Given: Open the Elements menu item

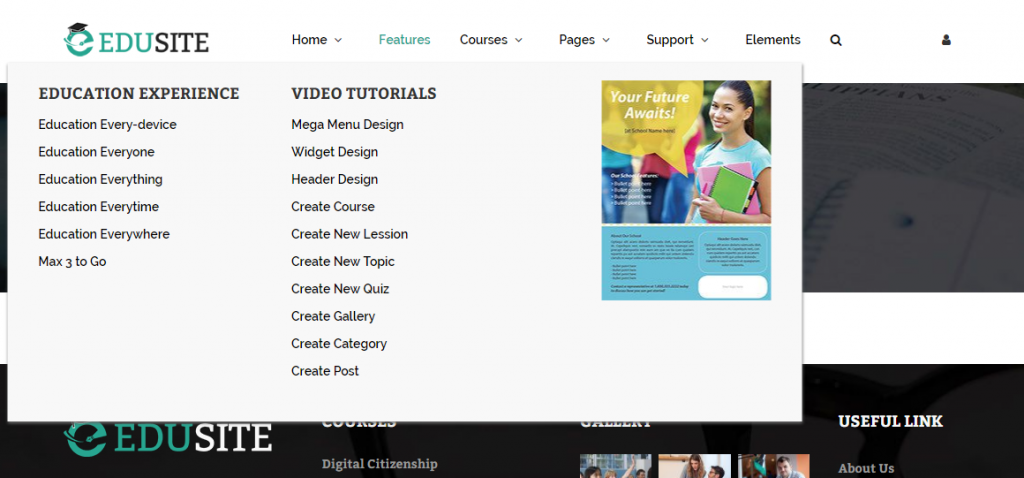Looking at the screenshot, I should tap(772, 40).
